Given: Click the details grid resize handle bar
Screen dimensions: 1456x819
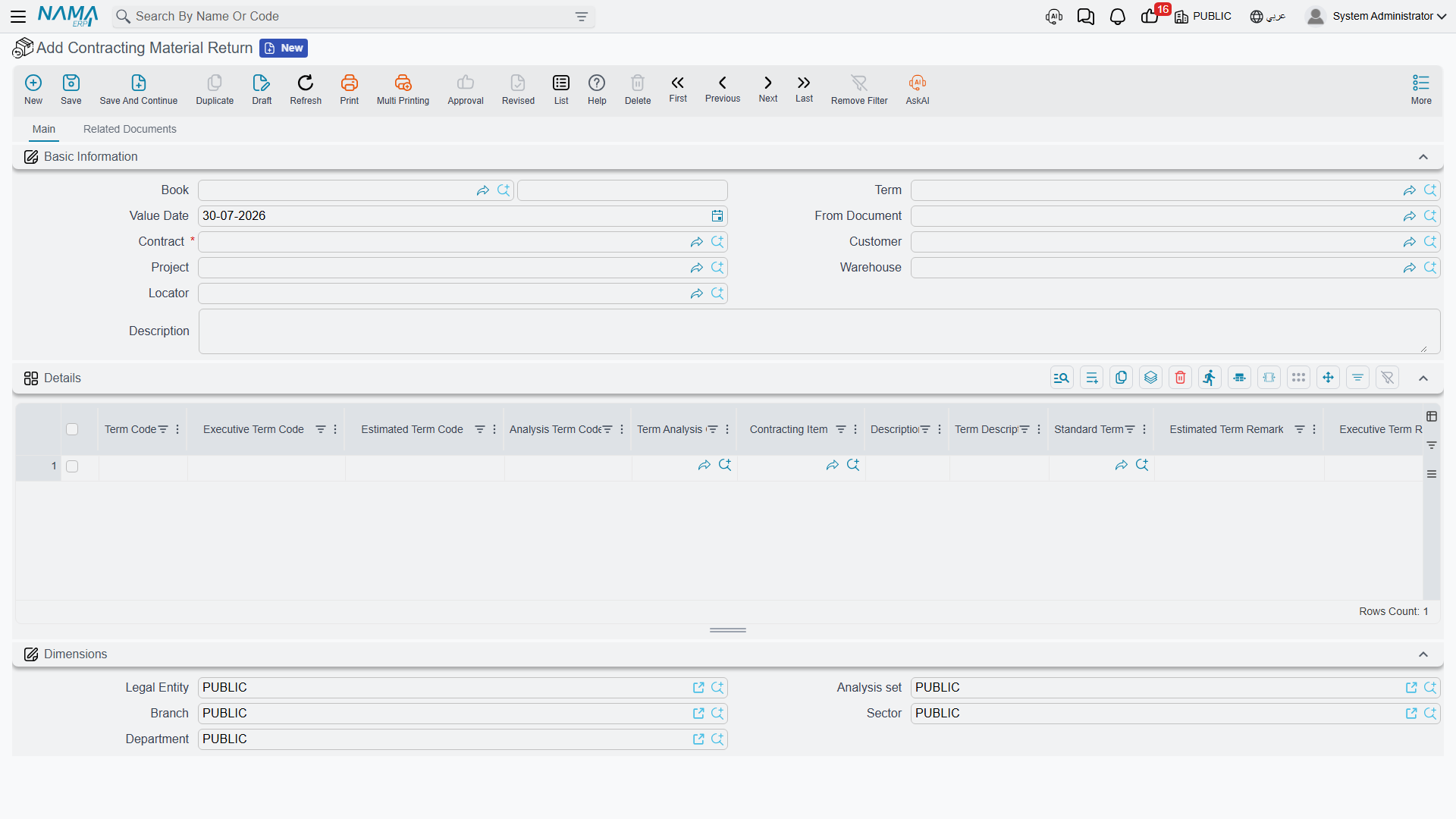Looking at the screenshot, I should coord(728,630).
